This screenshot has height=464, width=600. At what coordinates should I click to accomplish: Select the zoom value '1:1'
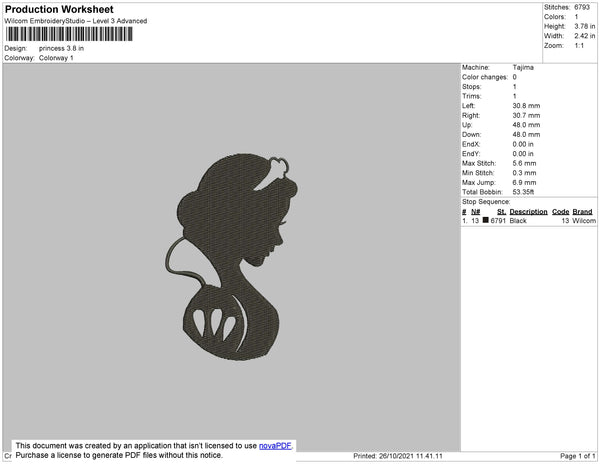pyautogui.click(x=579, y=46)
